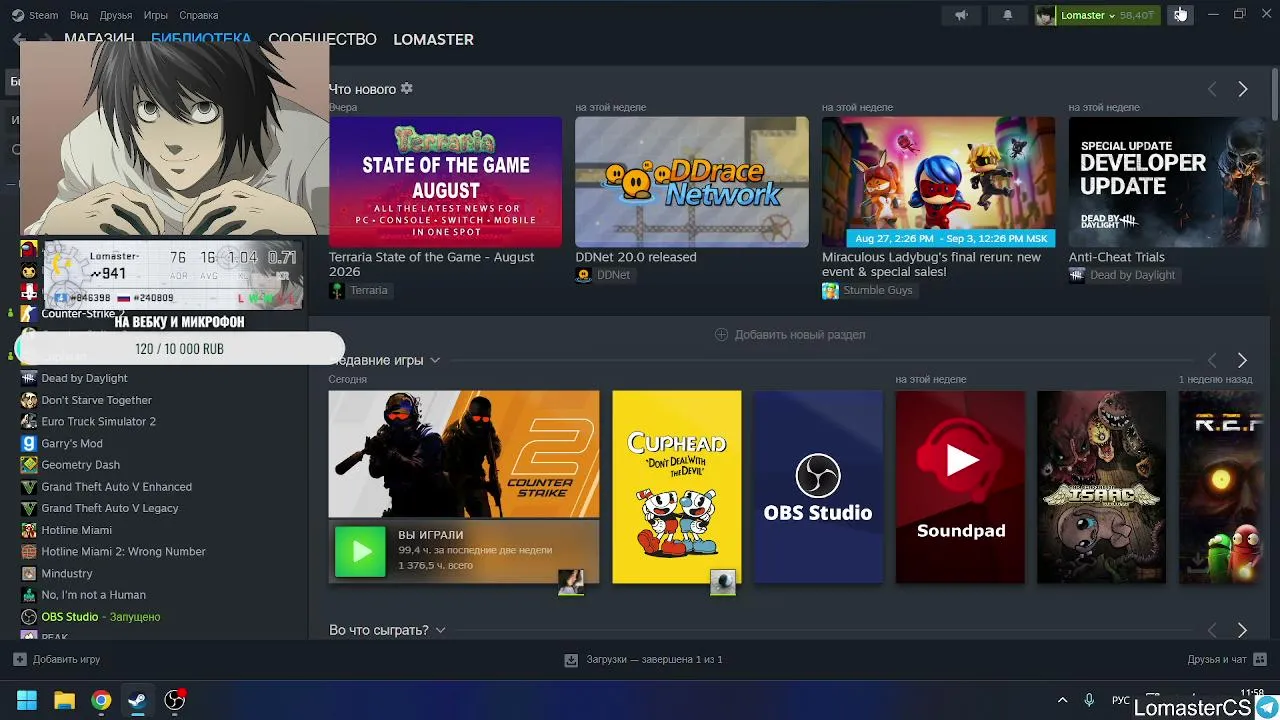The height and width of the screenshot is (720, 1280).
Task: Click the microphone icon in the system tray
Action: [1089, 700]
